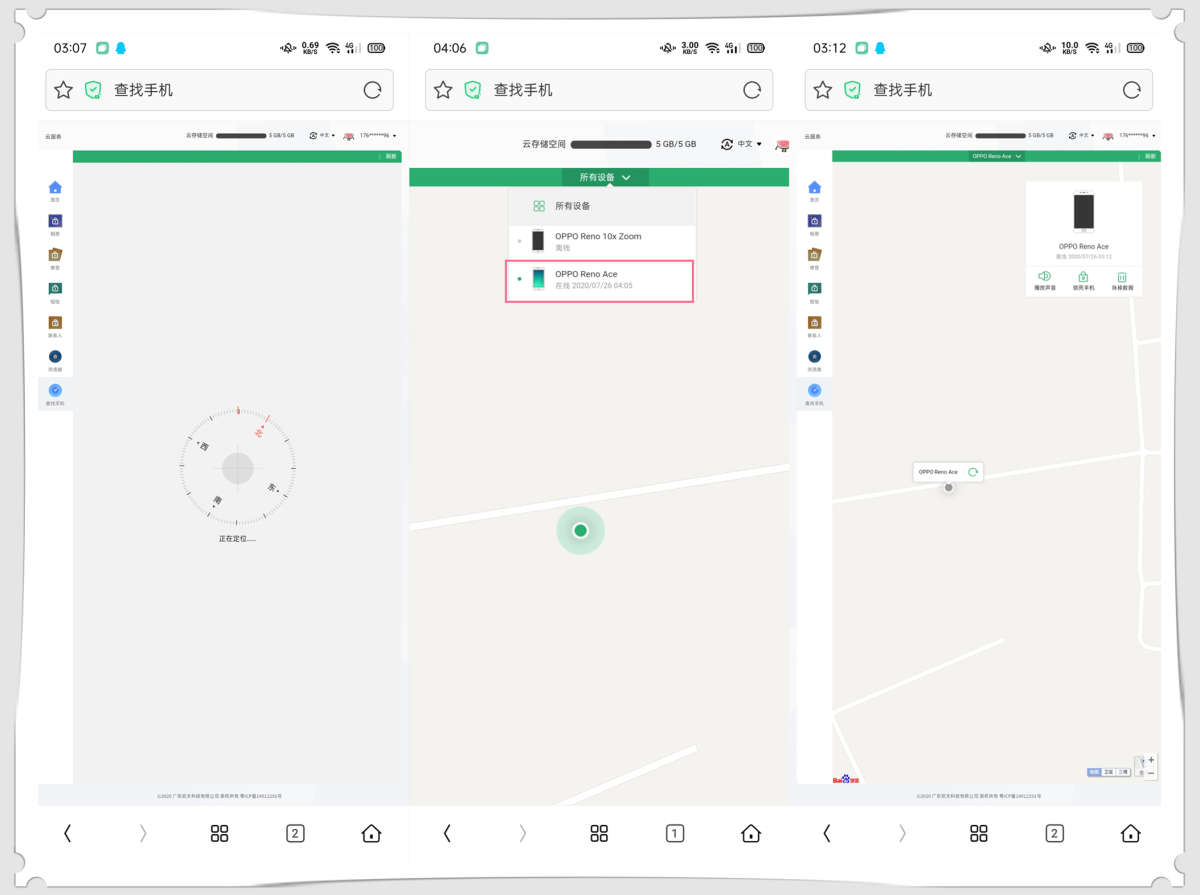Tap the 查找手机 address field in the 04:06 browser
The height and width of the screenshot is (895, 1200).
599,90
